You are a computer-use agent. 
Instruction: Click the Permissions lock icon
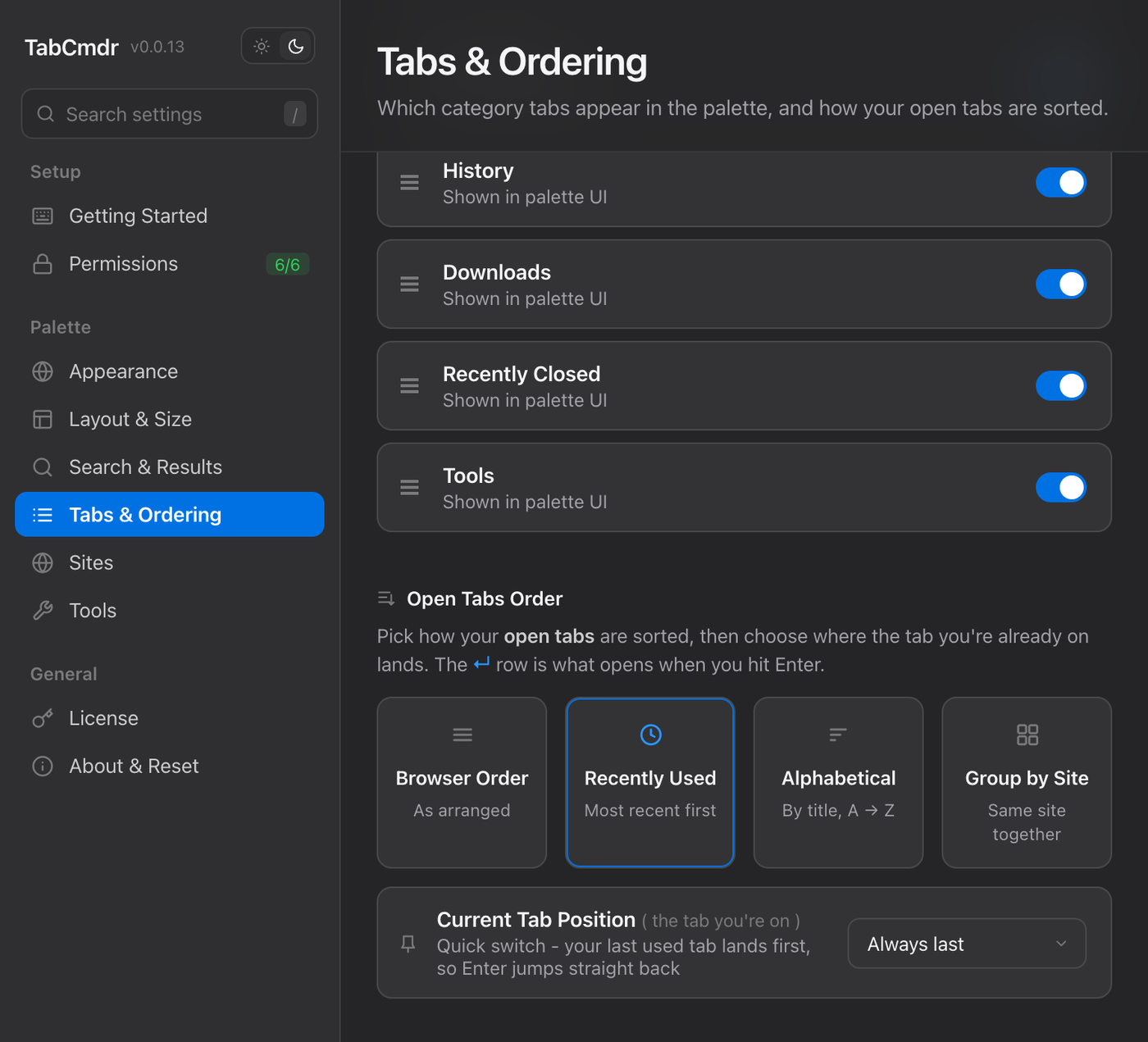[43, 264]
